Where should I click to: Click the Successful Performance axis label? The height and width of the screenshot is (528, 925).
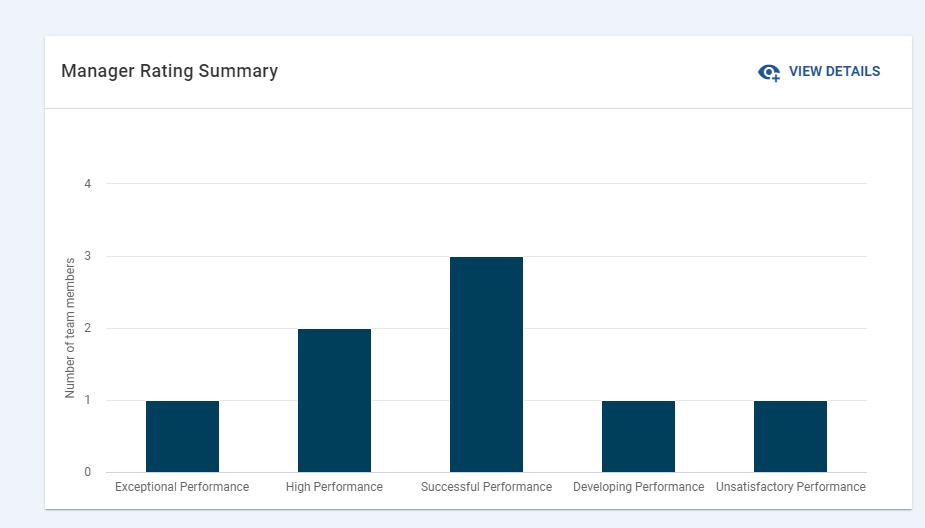point(486,487)
